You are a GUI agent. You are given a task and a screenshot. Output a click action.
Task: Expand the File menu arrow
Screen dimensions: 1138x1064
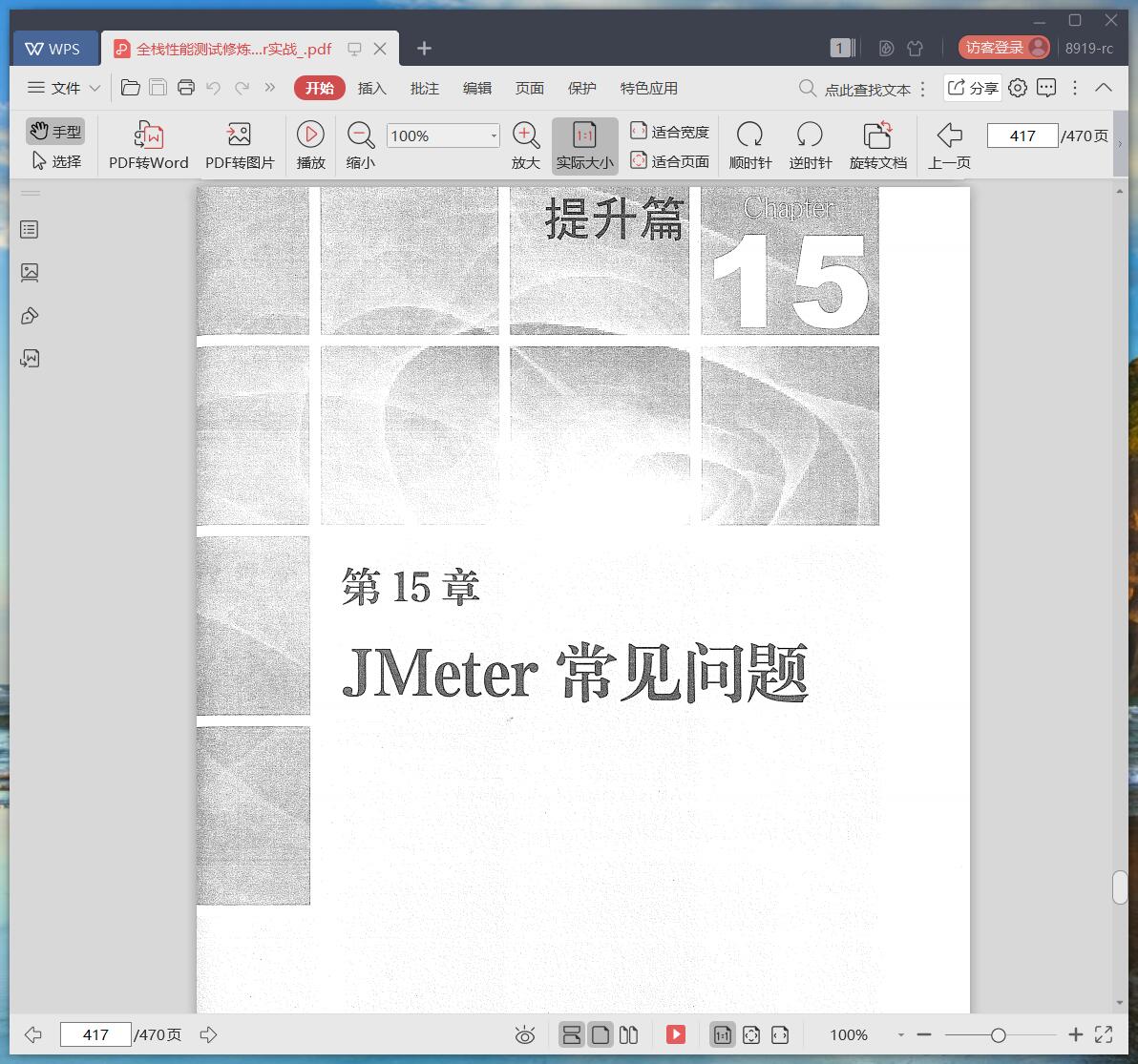(95, 89)
